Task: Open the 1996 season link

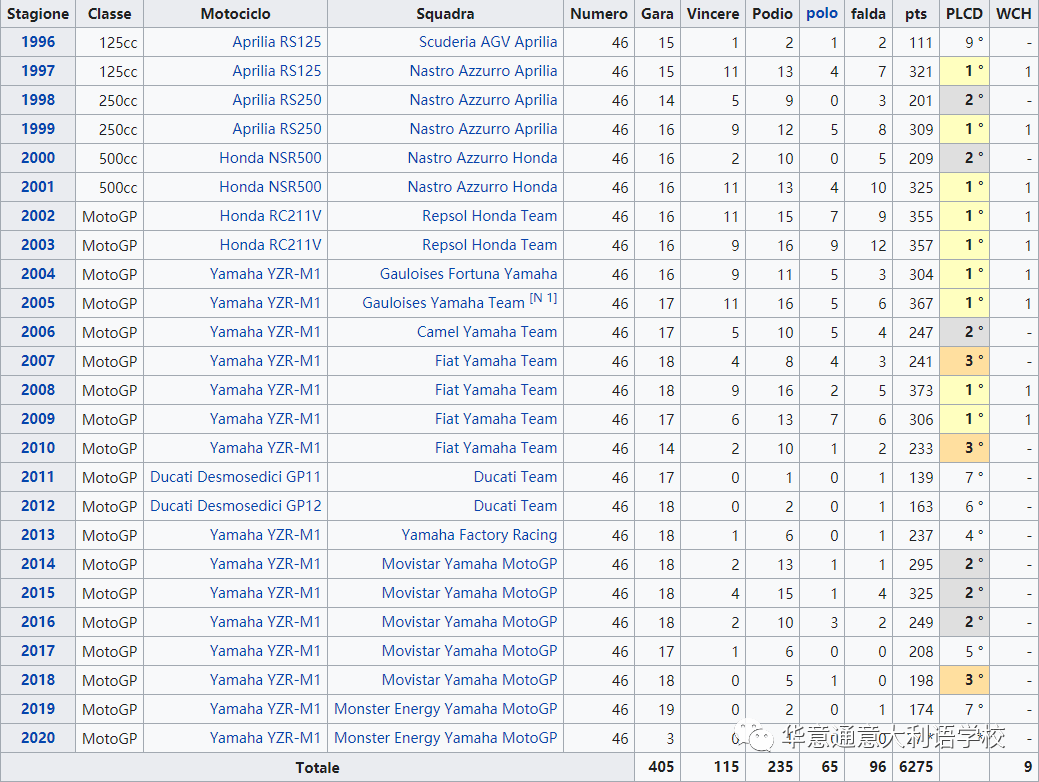Action: pyautogui.click(x=38, y=42)
